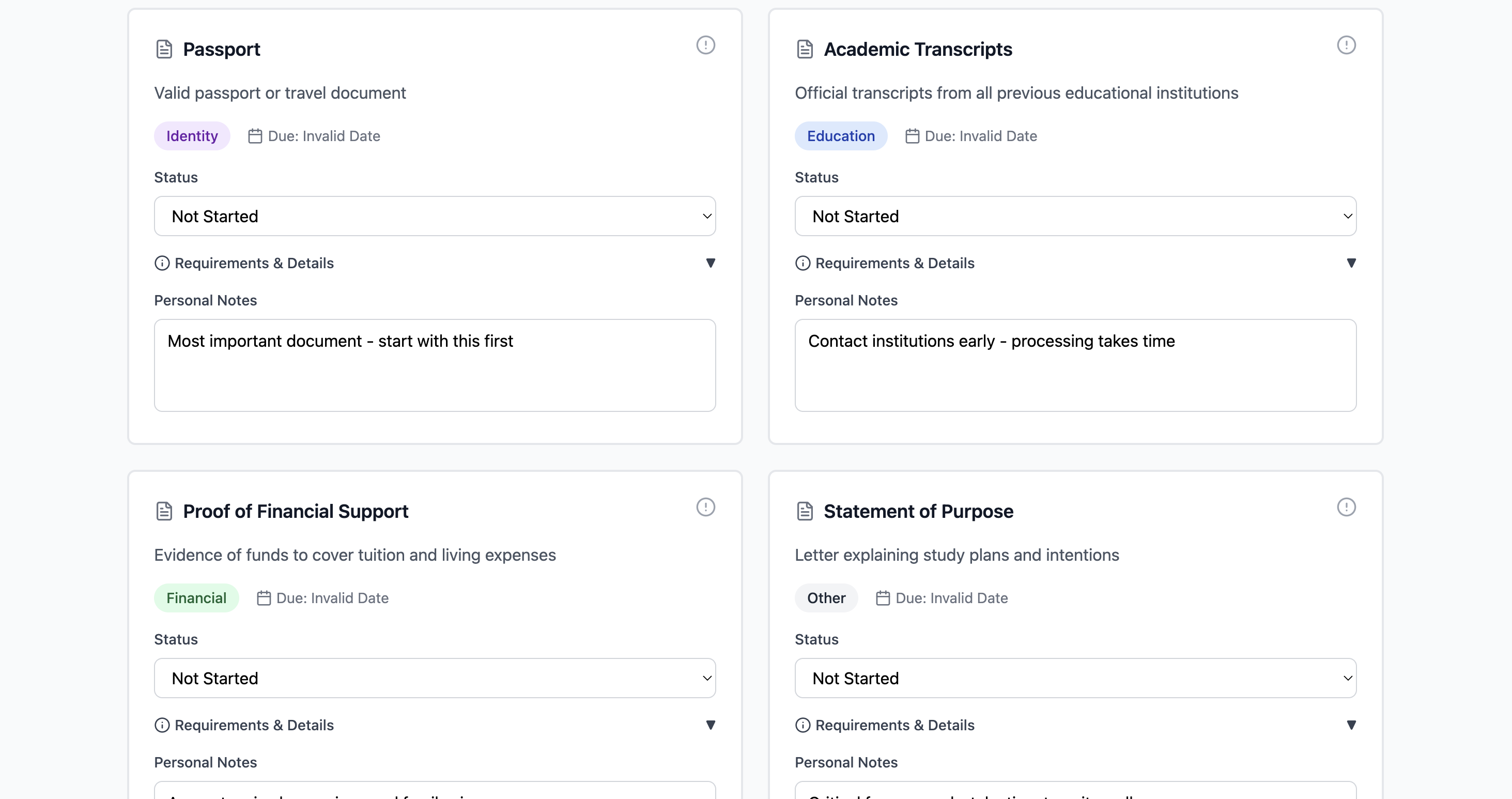Click the info icon next to Statement of Purpose Requirements & Details
Viewport: 1512px width, 799px height.
[x=803, y=725]
